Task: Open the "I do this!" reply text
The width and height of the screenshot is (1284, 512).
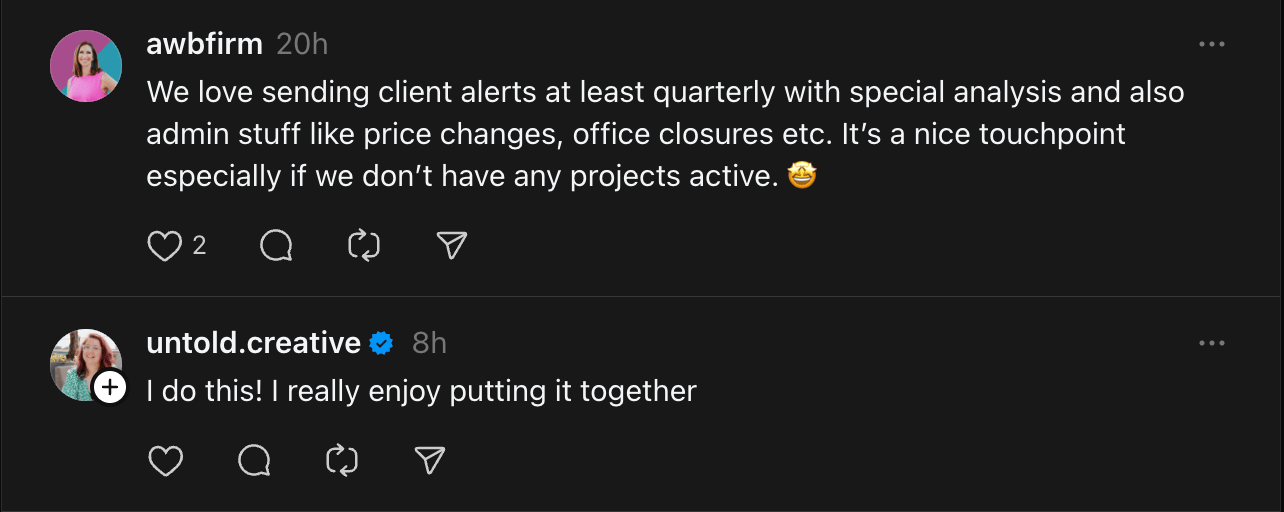Action: 421,391
